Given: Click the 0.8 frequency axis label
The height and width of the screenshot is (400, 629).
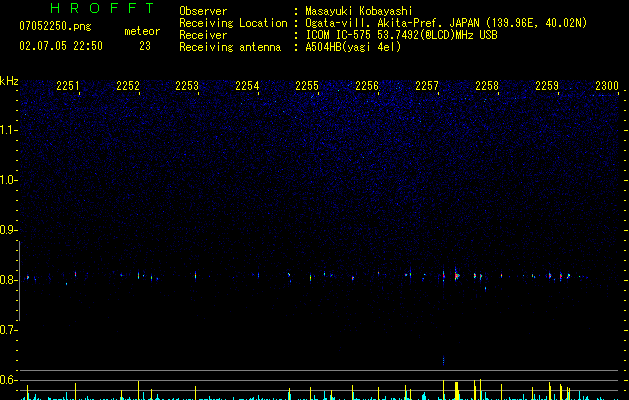Looking at the screenshot, I should (x=9, y=280).
